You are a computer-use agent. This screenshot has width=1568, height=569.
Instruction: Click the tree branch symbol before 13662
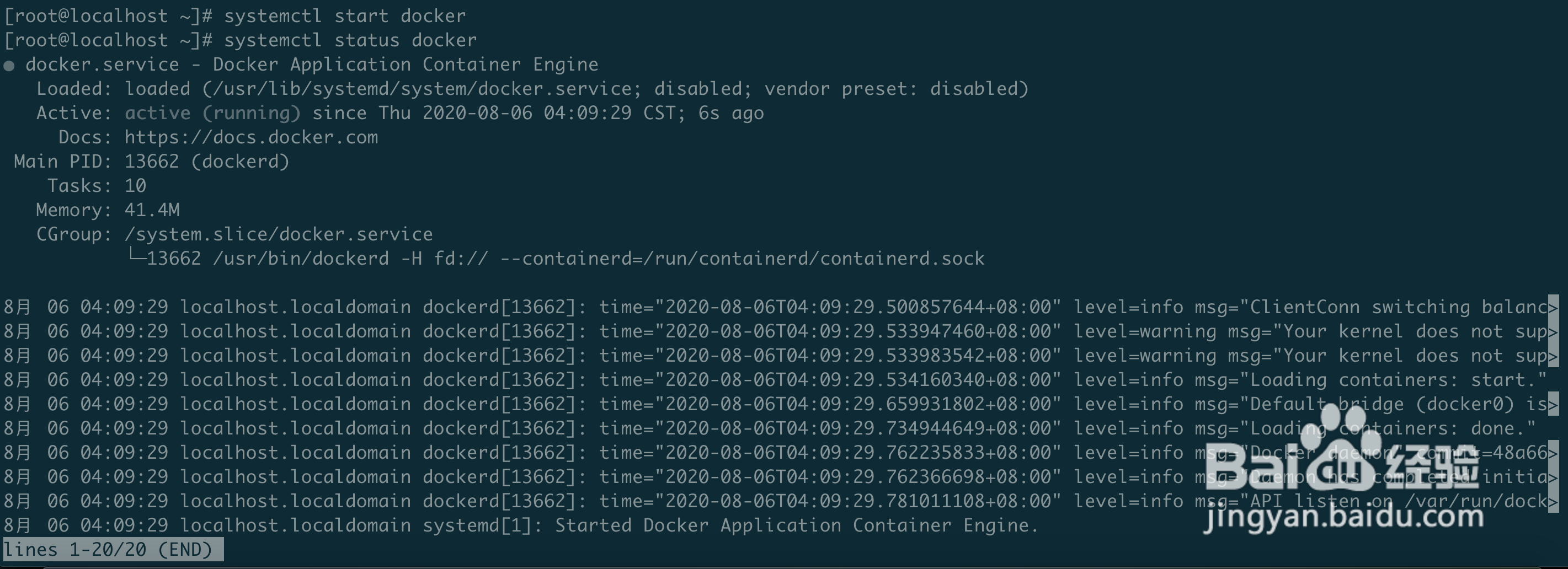point(136,256)
